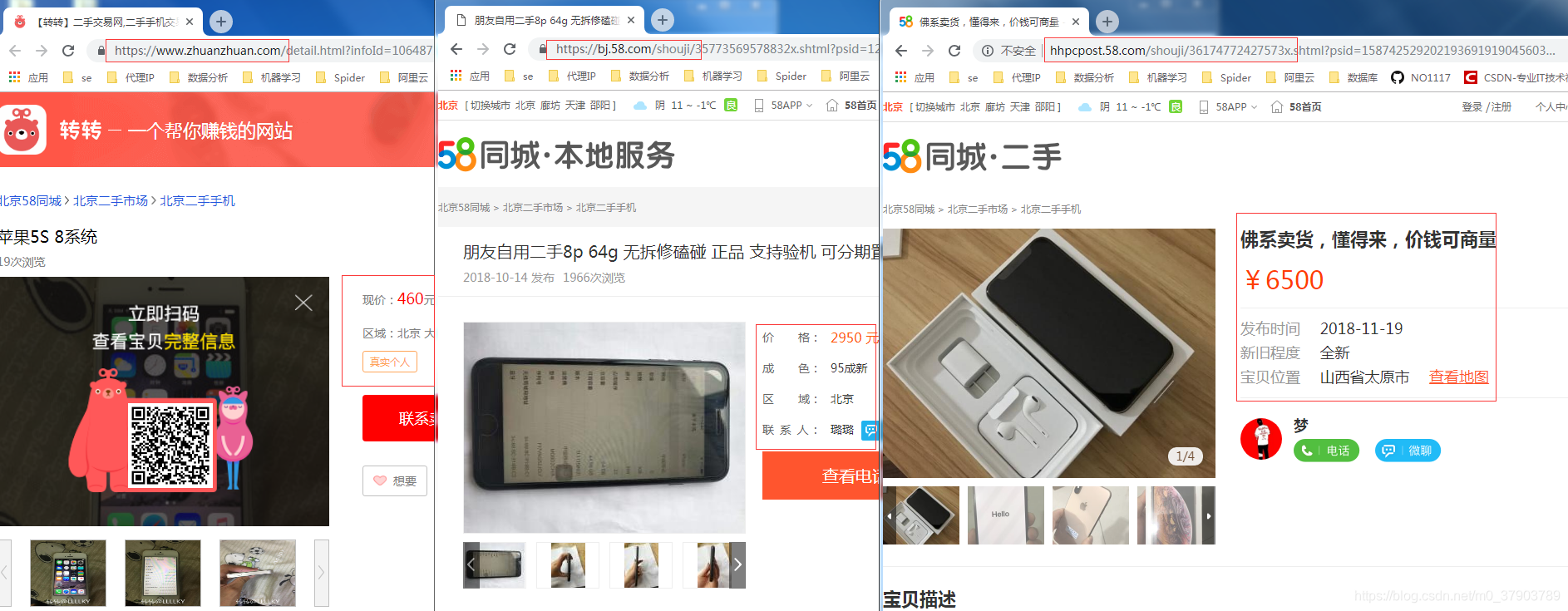
Task: Click 58首页 in right window
Action: point(1297,106)
